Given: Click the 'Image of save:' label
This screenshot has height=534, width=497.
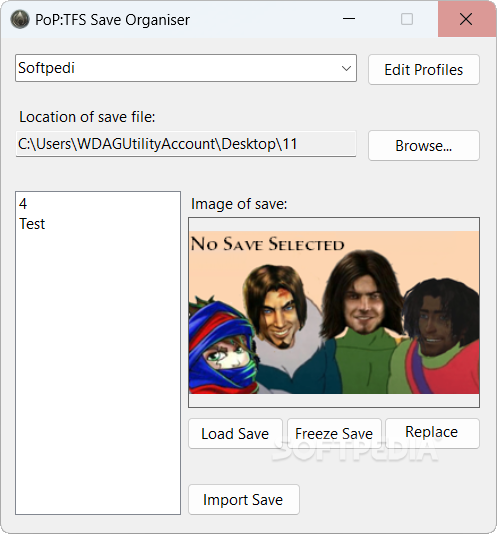Looking at the screenshot, I should 239,204.
